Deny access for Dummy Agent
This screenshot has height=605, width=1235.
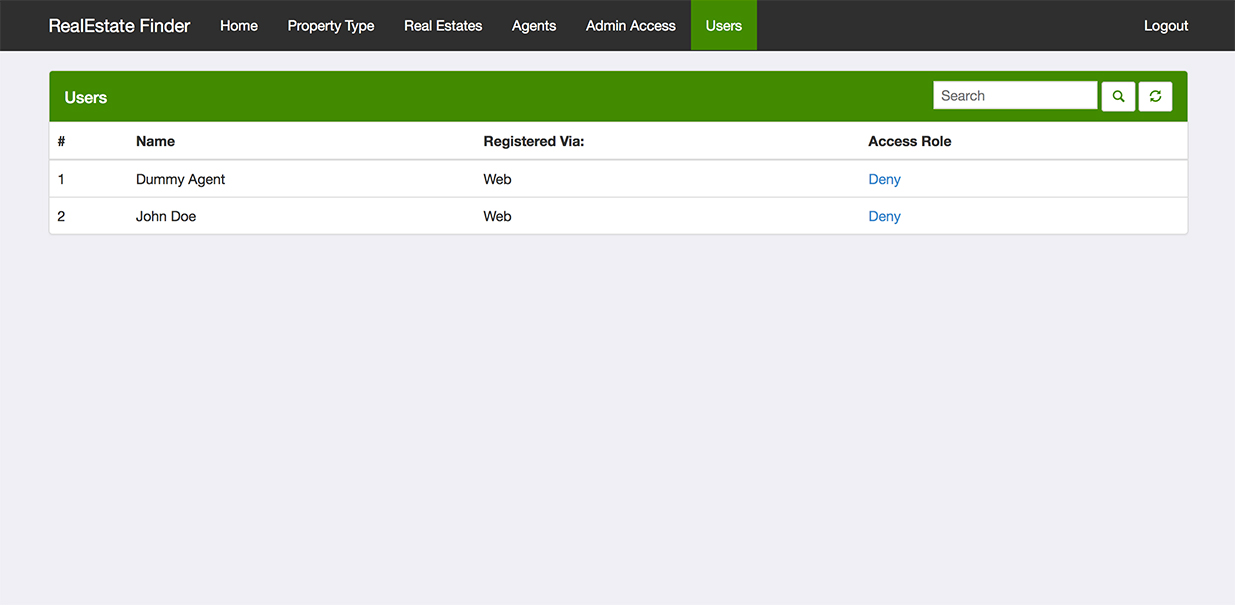(884, 179)
